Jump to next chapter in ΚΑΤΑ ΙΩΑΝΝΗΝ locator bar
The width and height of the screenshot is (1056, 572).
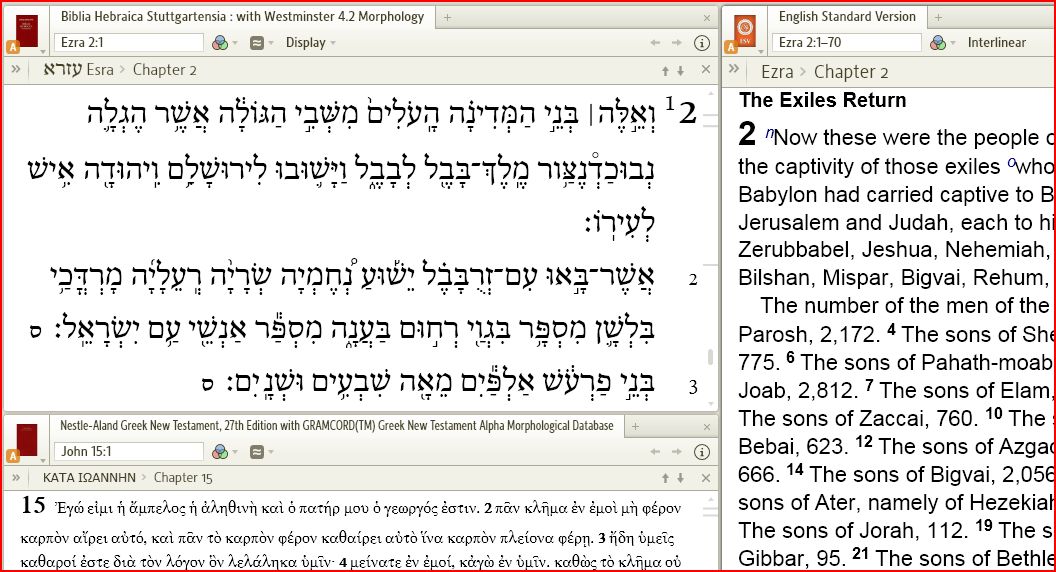tap(680, 478)
